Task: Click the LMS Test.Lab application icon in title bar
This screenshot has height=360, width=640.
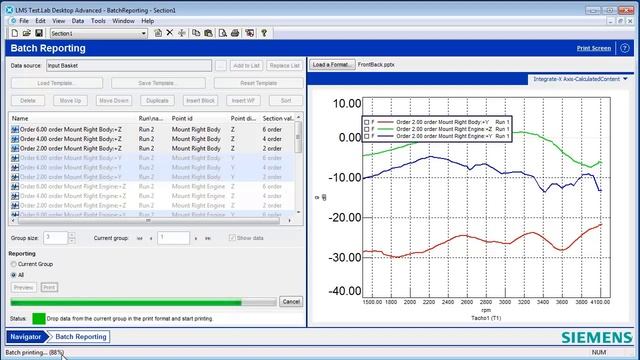Action: tap(9, 10)
